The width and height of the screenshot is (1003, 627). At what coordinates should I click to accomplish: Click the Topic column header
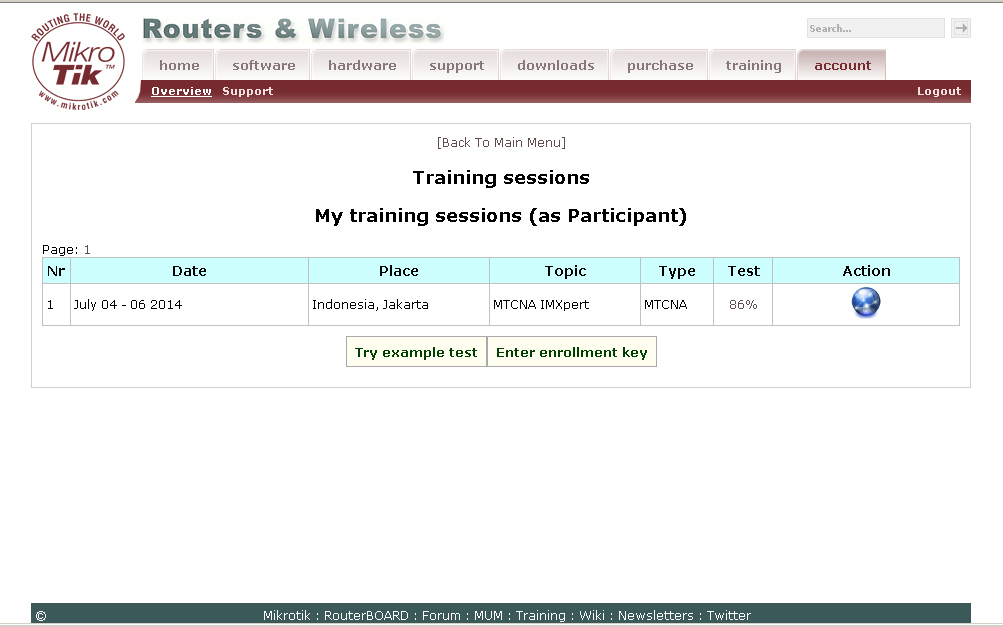click(x=565, y=271)
